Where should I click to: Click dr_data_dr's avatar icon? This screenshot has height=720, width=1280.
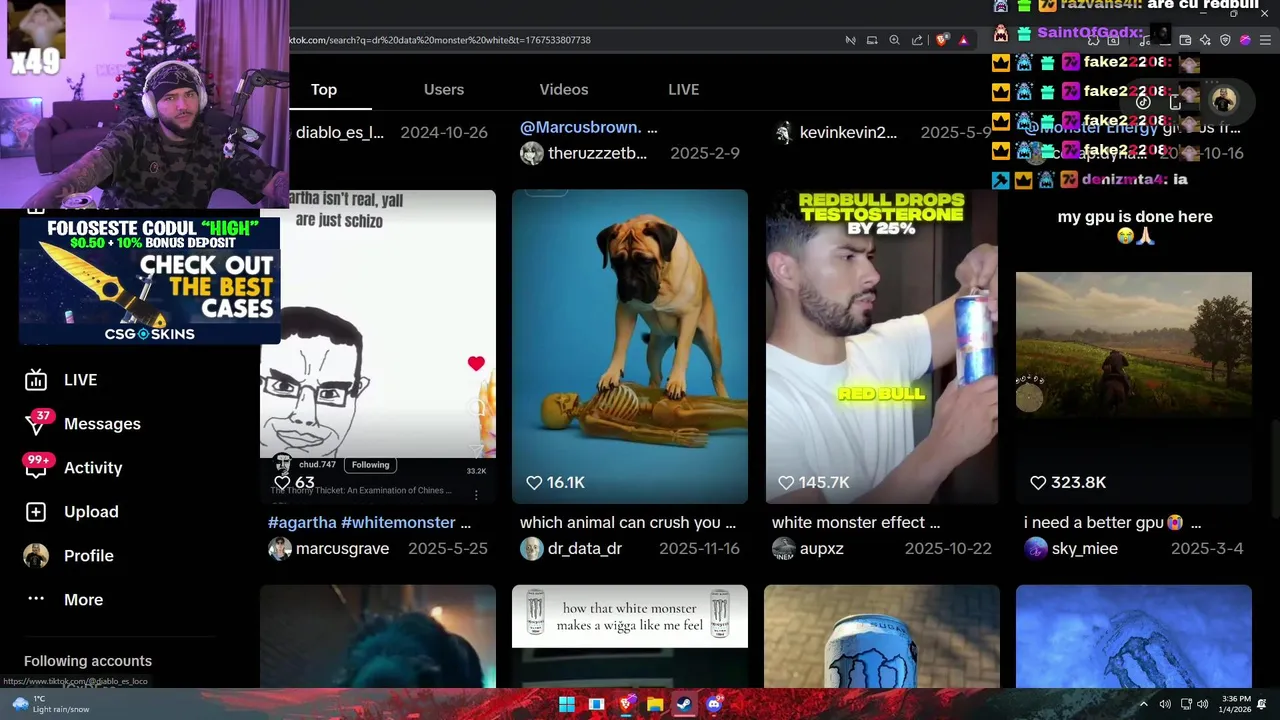532,548
